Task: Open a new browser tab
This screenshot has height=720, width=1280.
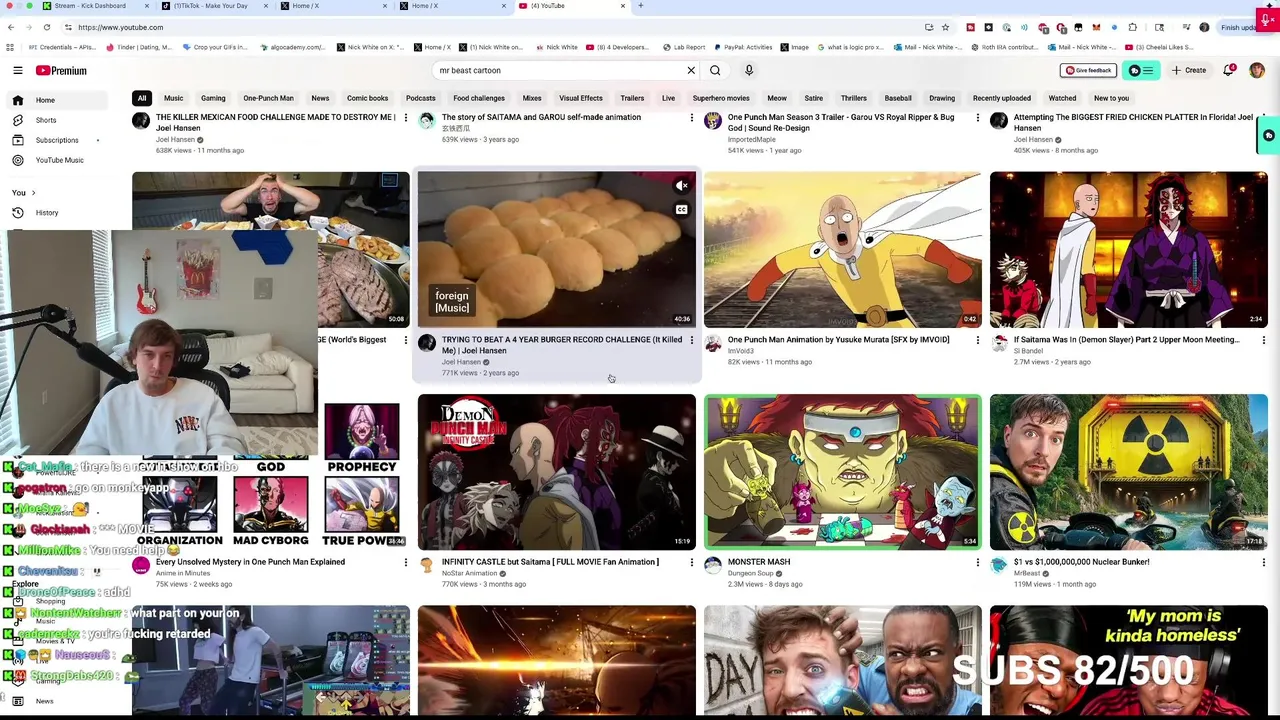Action: (640, 6)
